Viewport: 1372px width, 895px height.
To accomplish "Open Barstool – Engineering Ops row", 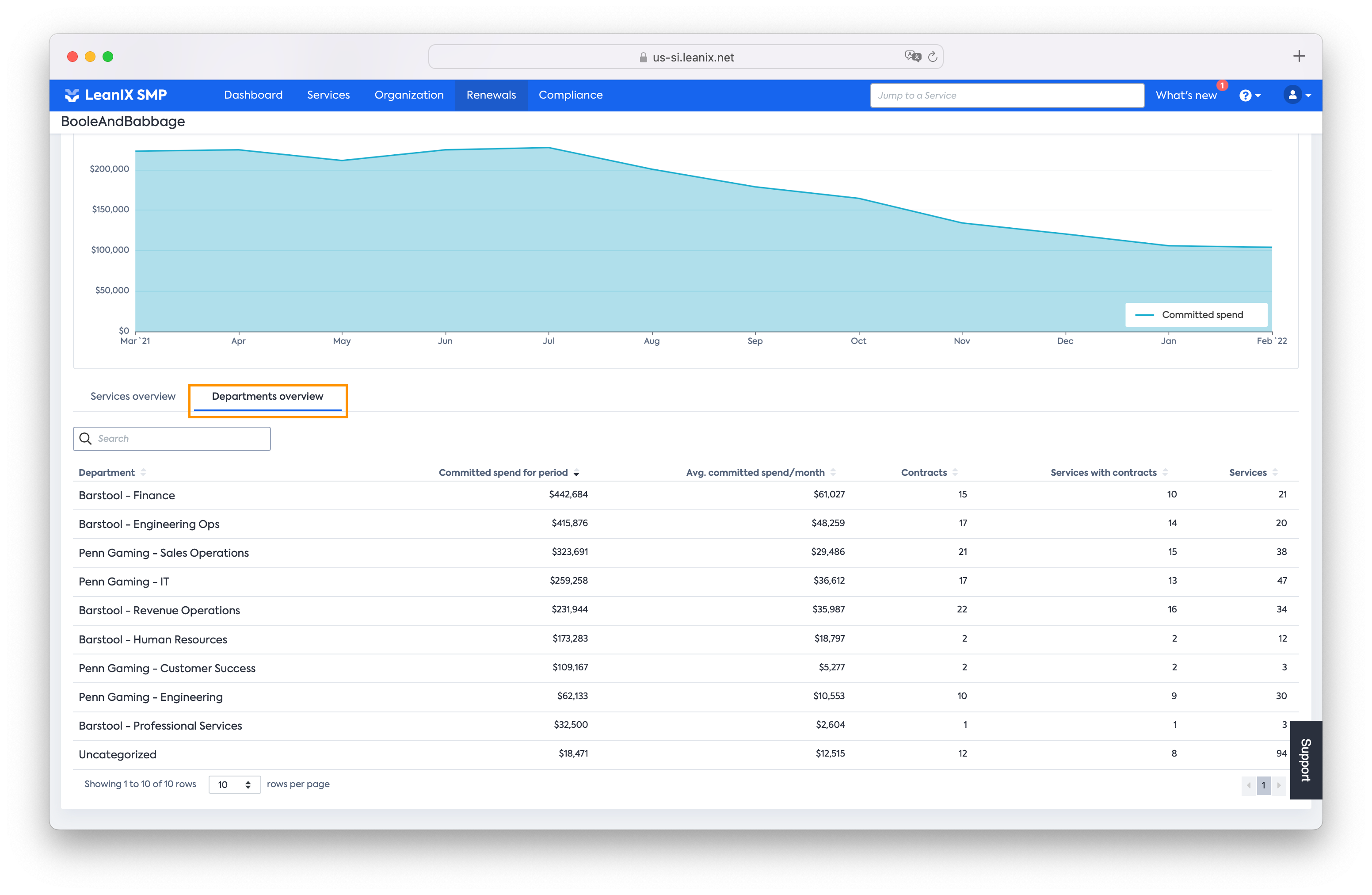I will (x=686, y=524).
